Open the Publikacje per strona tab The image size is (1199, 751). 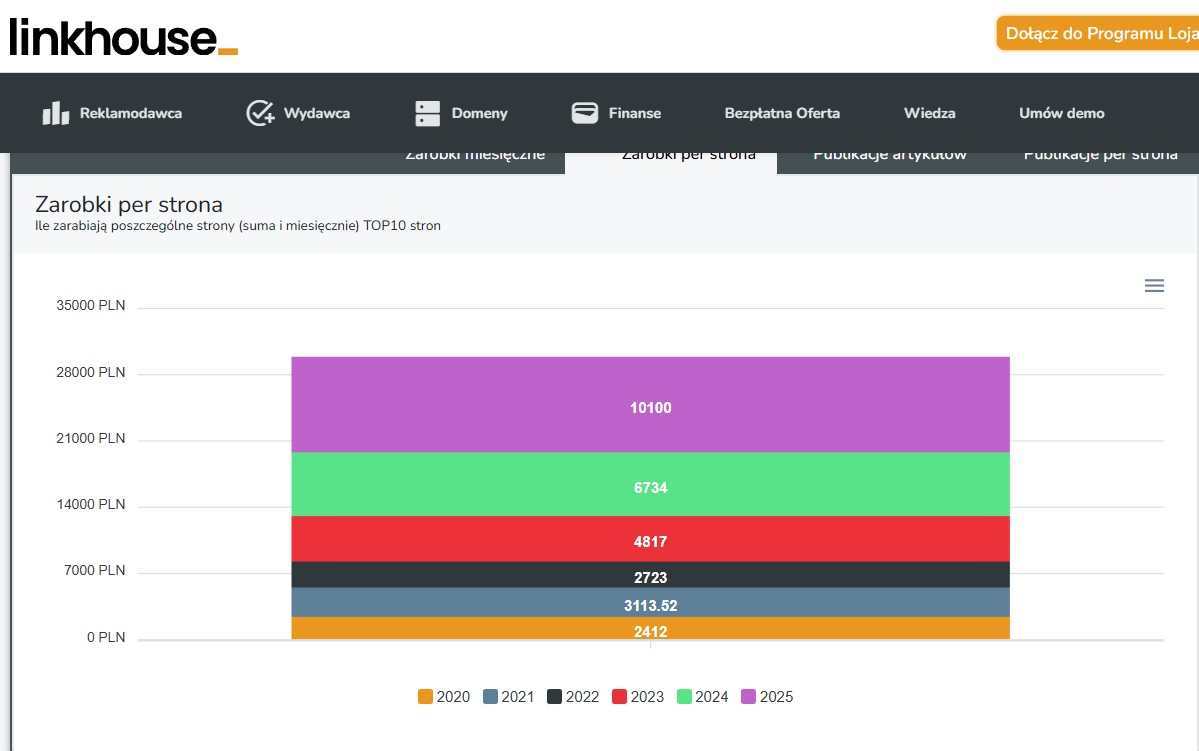tap(1100, 157)
